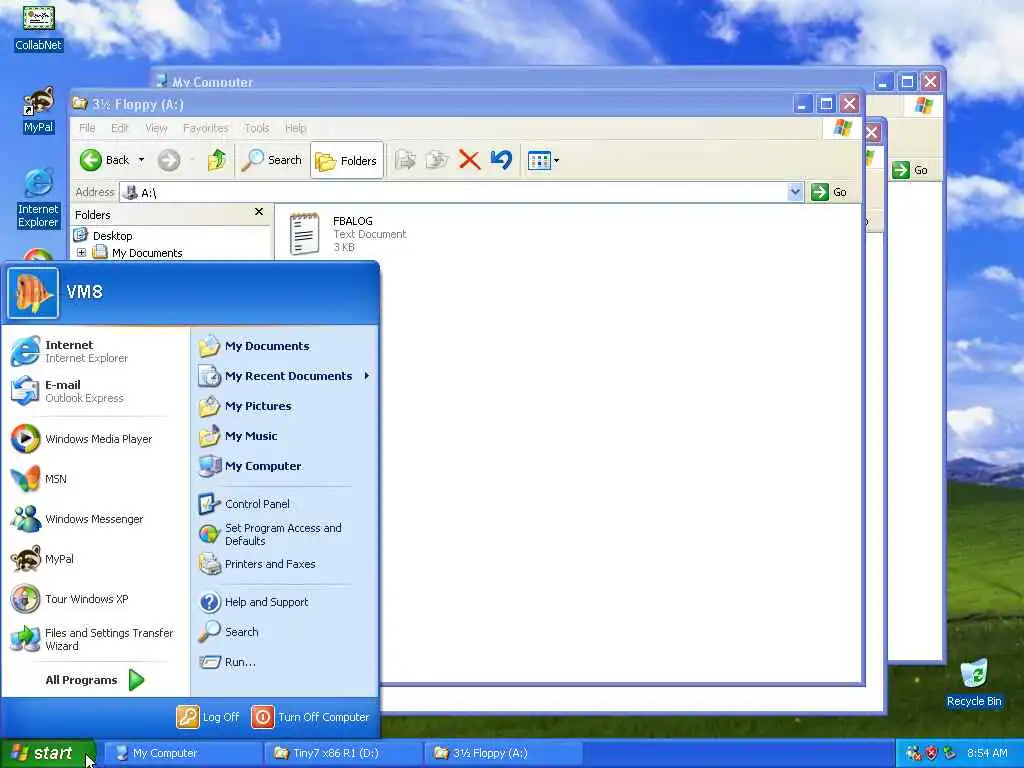Image resolution: width=1024 pixels, height=768 pixels.
Task: Expand My Documents tree node
Action: [81, 252]
